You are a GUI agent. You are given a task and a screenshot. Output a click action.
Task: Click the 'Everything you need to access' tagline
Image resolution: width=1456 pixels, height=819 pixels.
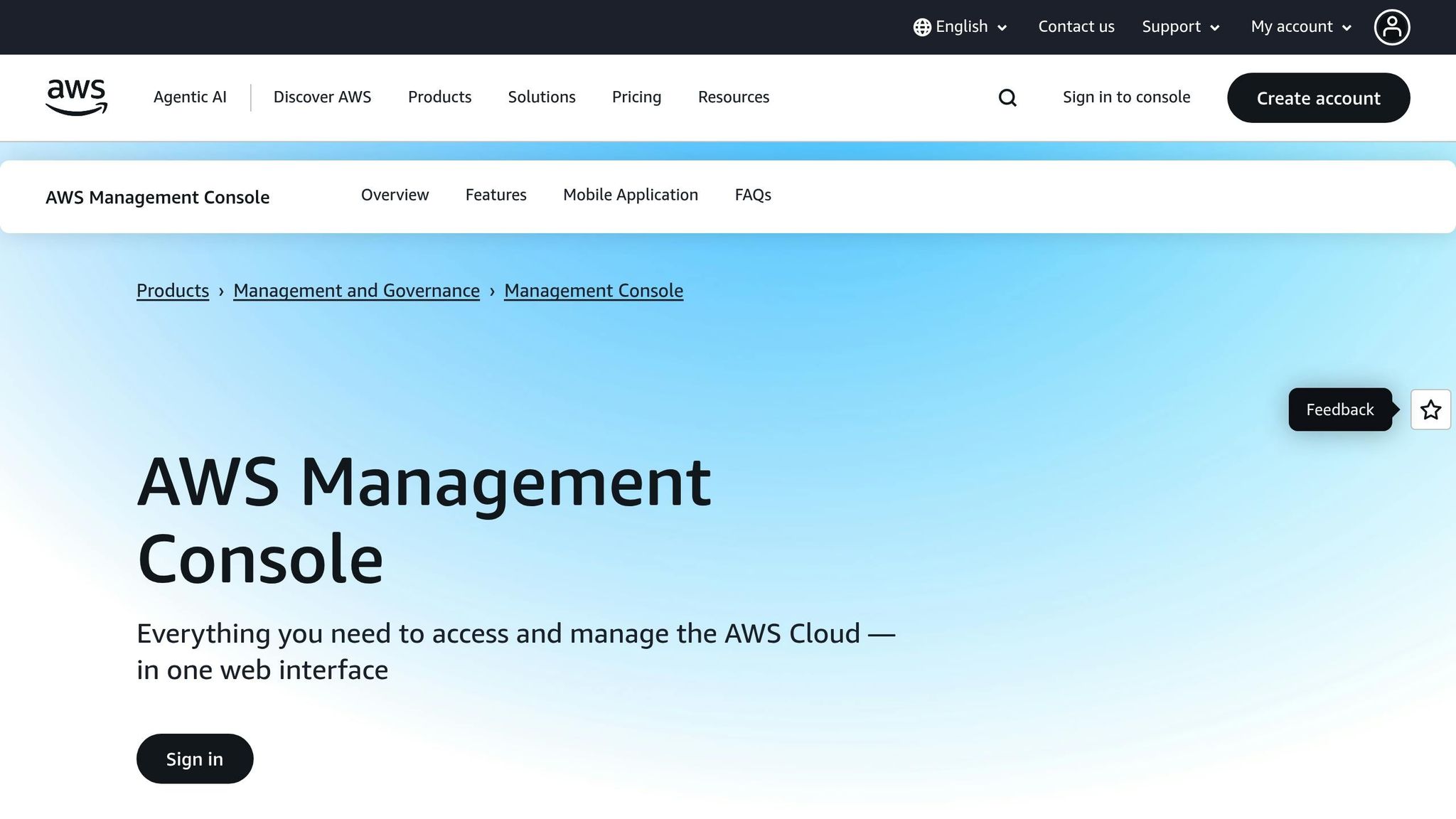515,651
